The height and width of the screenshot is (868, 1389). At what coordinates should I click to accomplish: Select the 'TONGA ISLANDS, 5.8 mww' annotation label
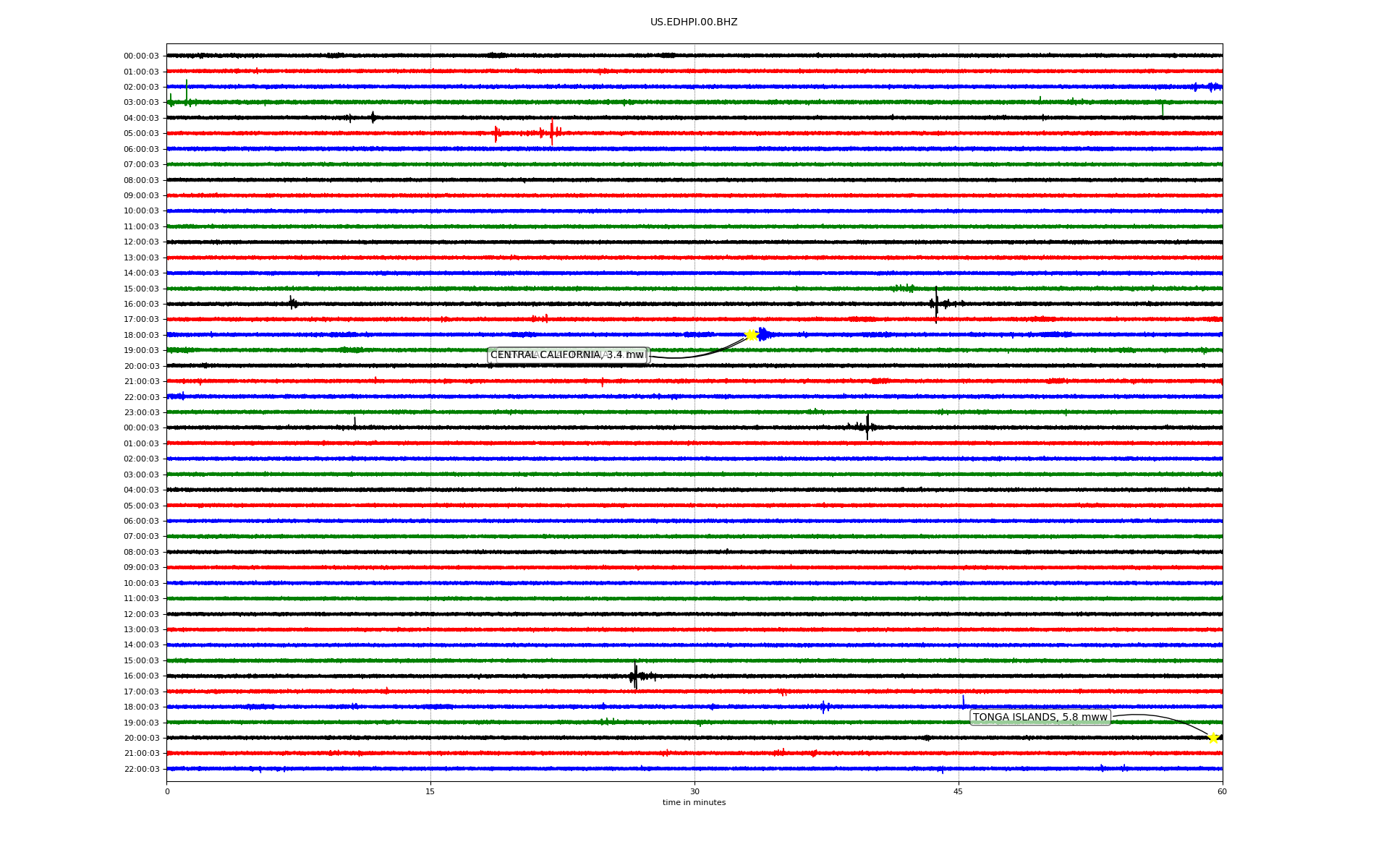1040,718
